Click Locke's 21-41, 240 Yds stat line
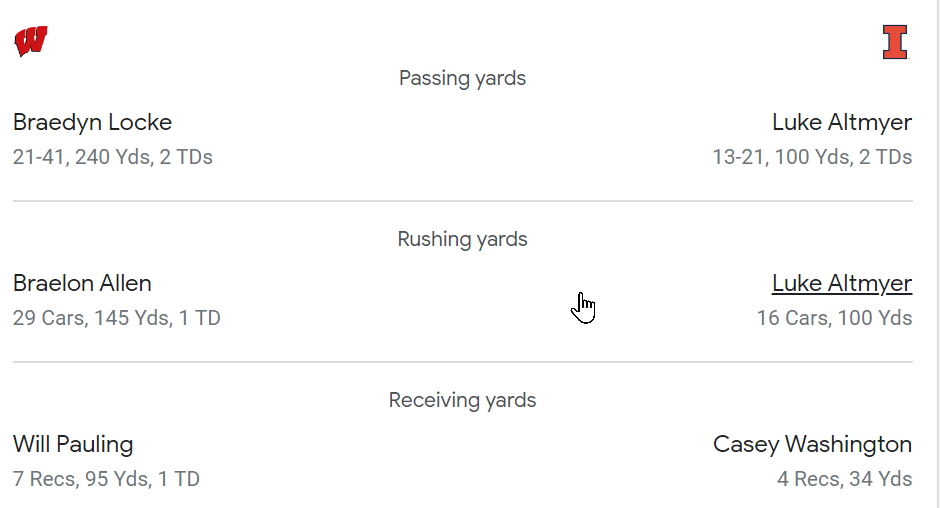This screenshot has height=508, width=940. pos(113,157)
